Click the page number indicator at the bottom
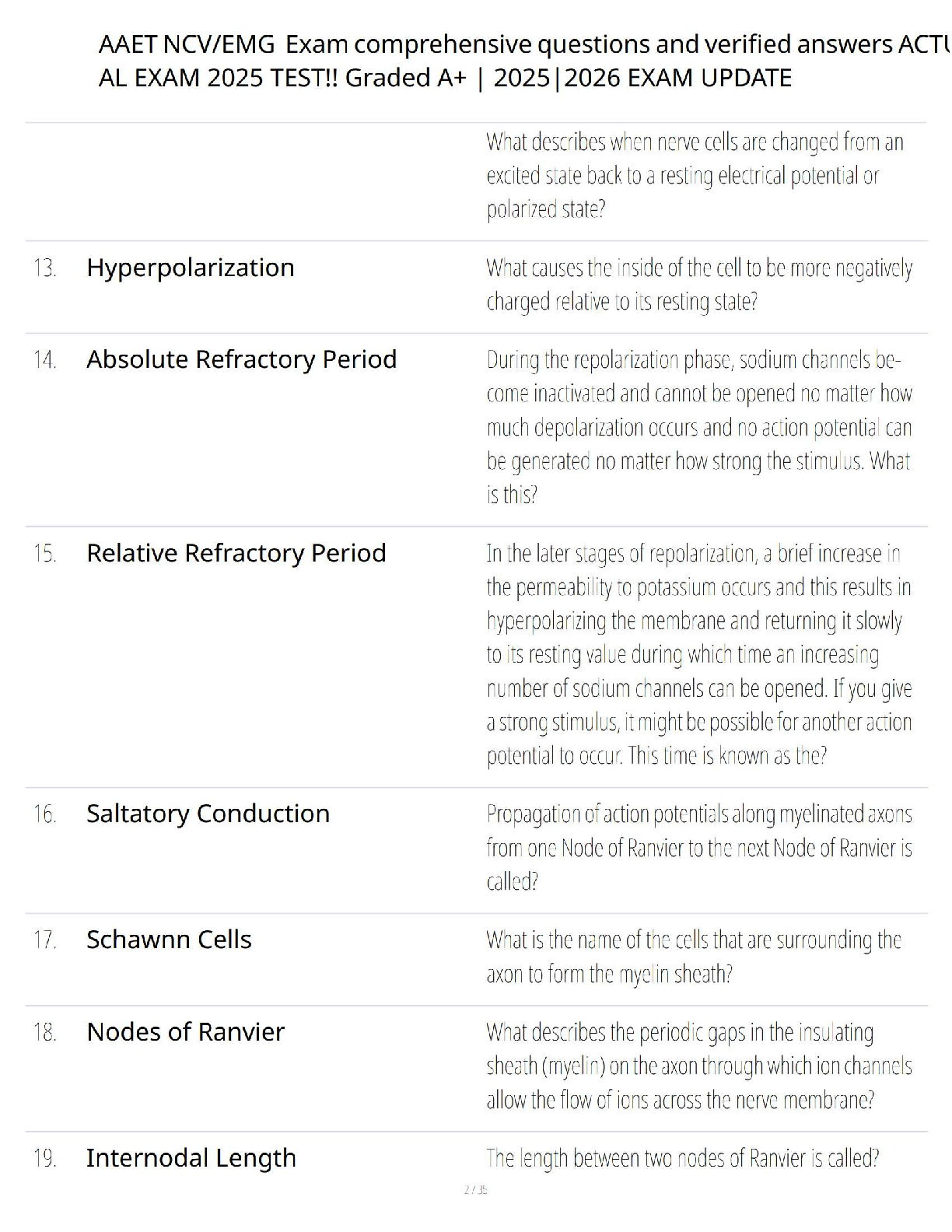This screenshot has height=1232, width=952. tap(475, 1189)
